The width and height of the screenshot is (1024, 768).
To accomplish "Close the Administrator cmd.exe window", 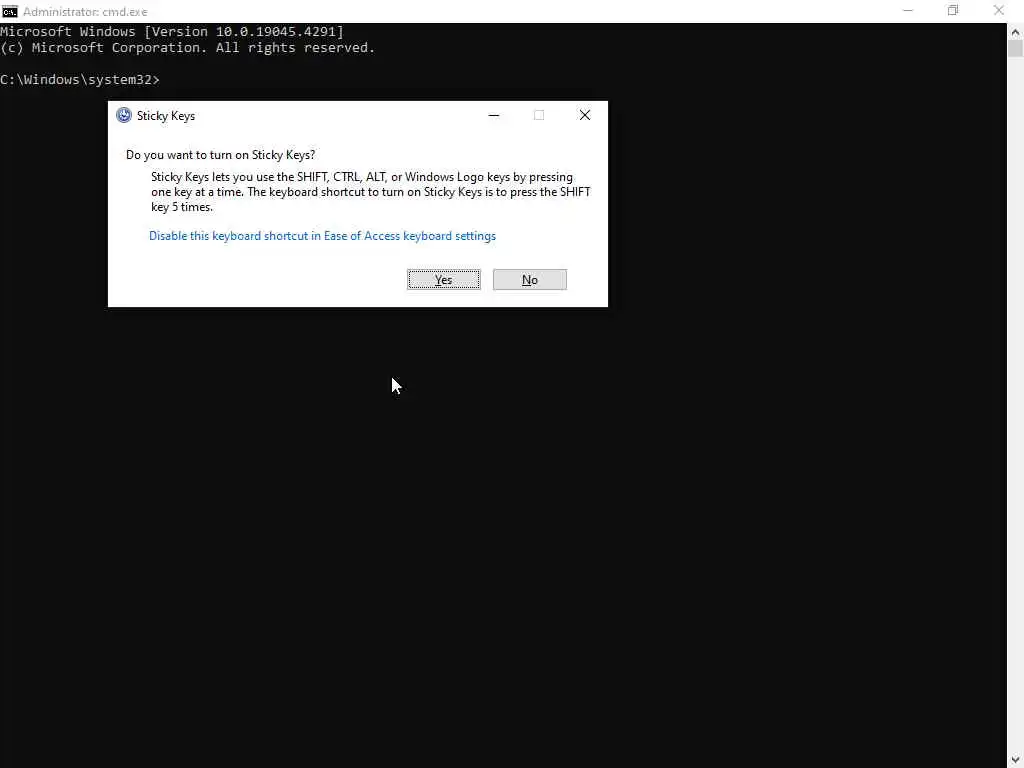I will click(999, 10).
